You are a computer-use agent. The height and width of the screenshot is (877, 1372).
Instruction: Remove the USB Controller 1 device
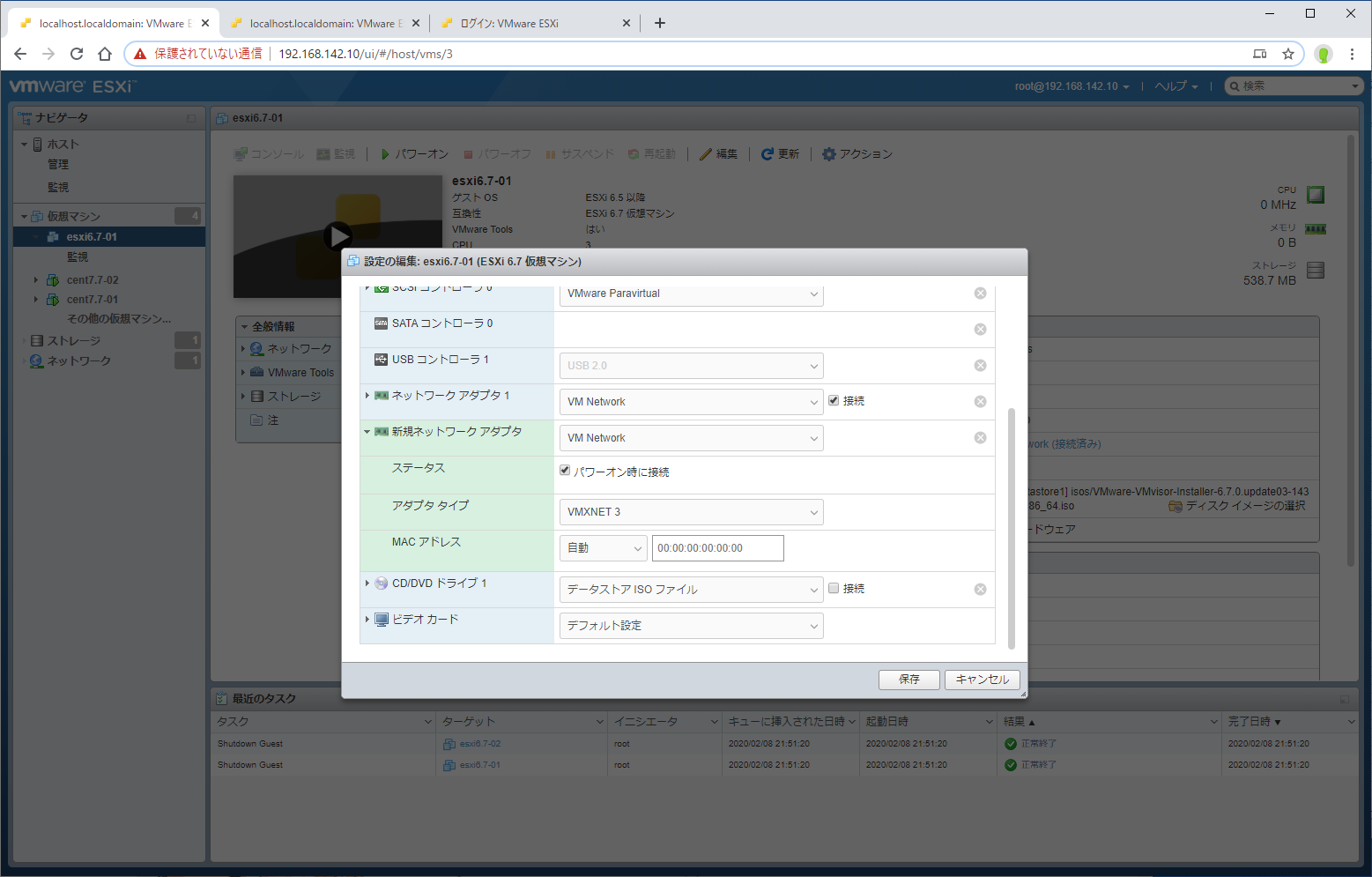click(x=980, y=365)
